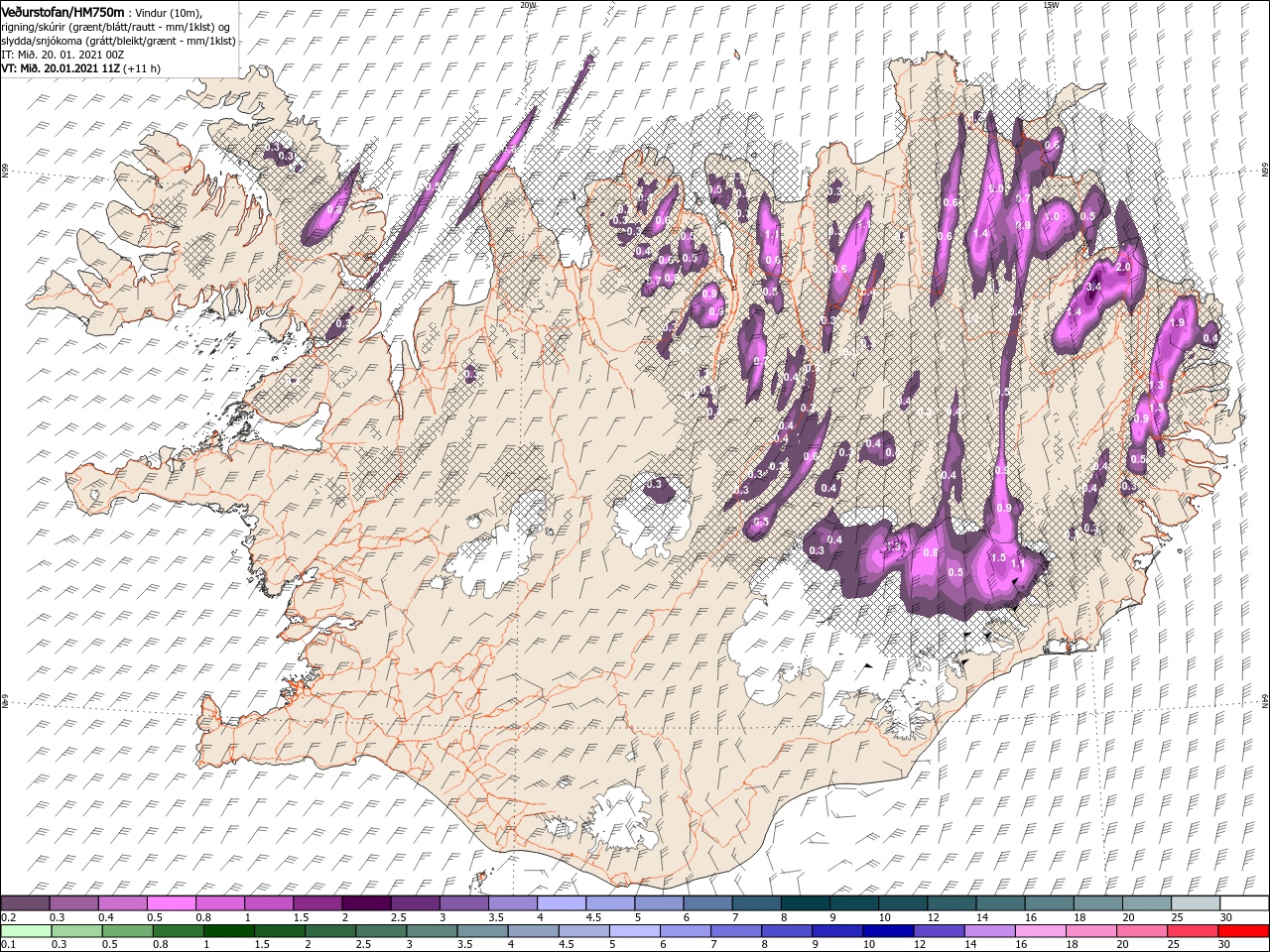Viewport: 1270px width, 952px height.
Task: Select the snow legend swatch labeled 16
Action: pyautogui.click(x=1047, y=903)
